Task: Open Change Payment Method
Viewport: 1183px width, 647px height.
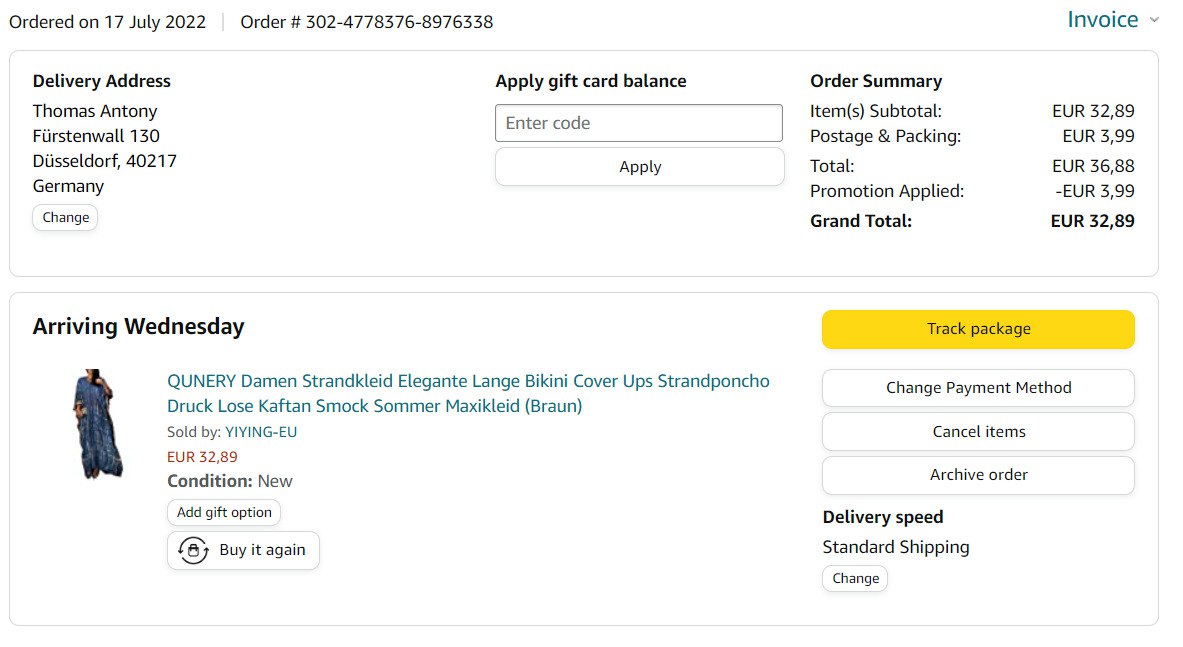Action: coord(978,388)
